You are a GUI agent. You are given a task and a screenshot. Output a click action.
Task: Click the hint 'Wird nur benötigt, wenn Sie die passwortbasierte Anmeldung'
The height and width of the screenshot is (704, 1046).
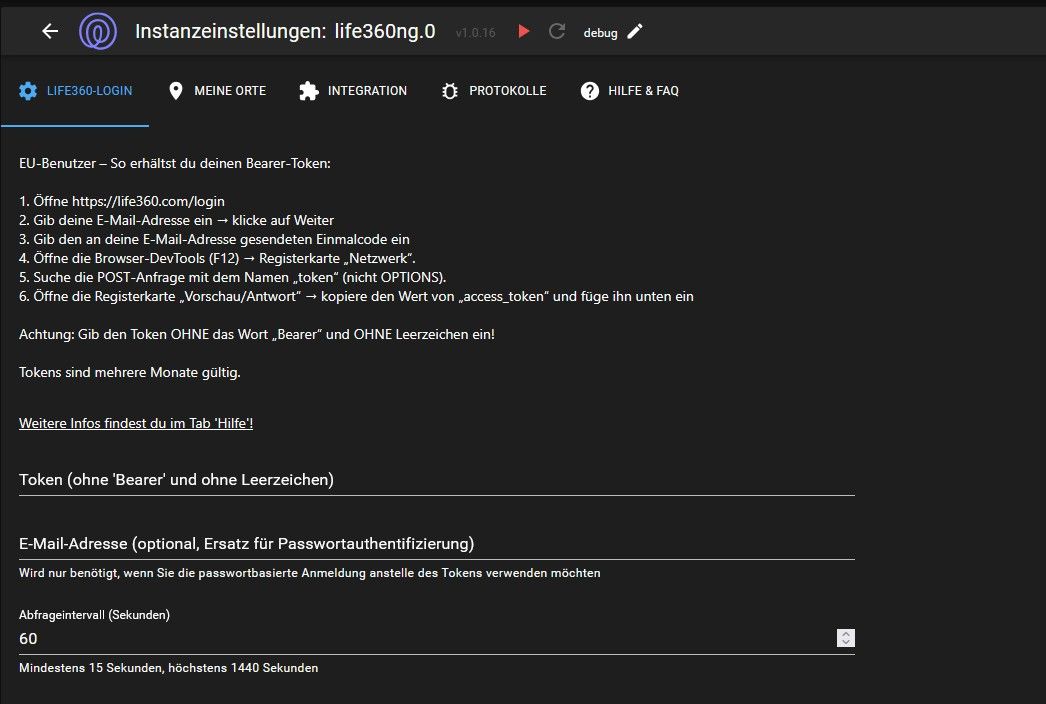click(x=310, y=573)
